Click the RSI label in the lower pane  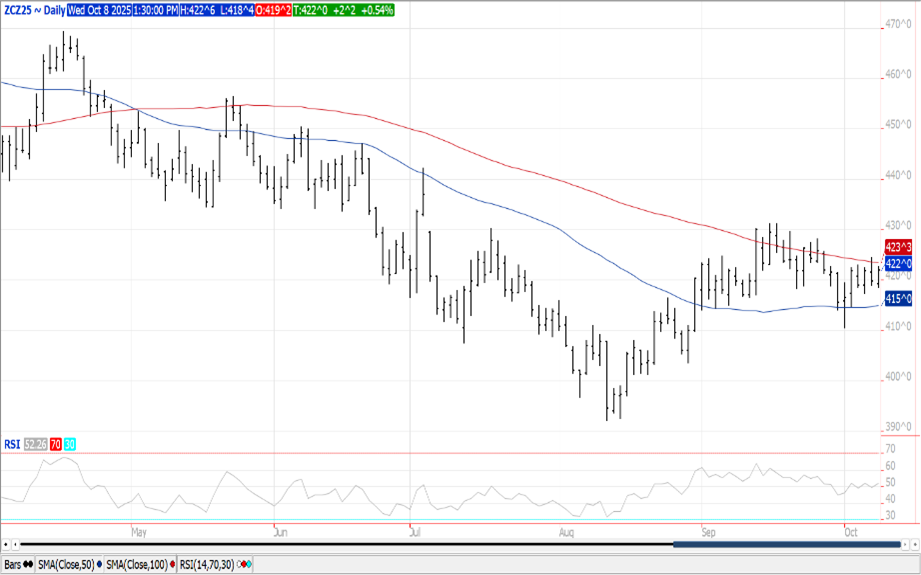(x=10, y=444)
